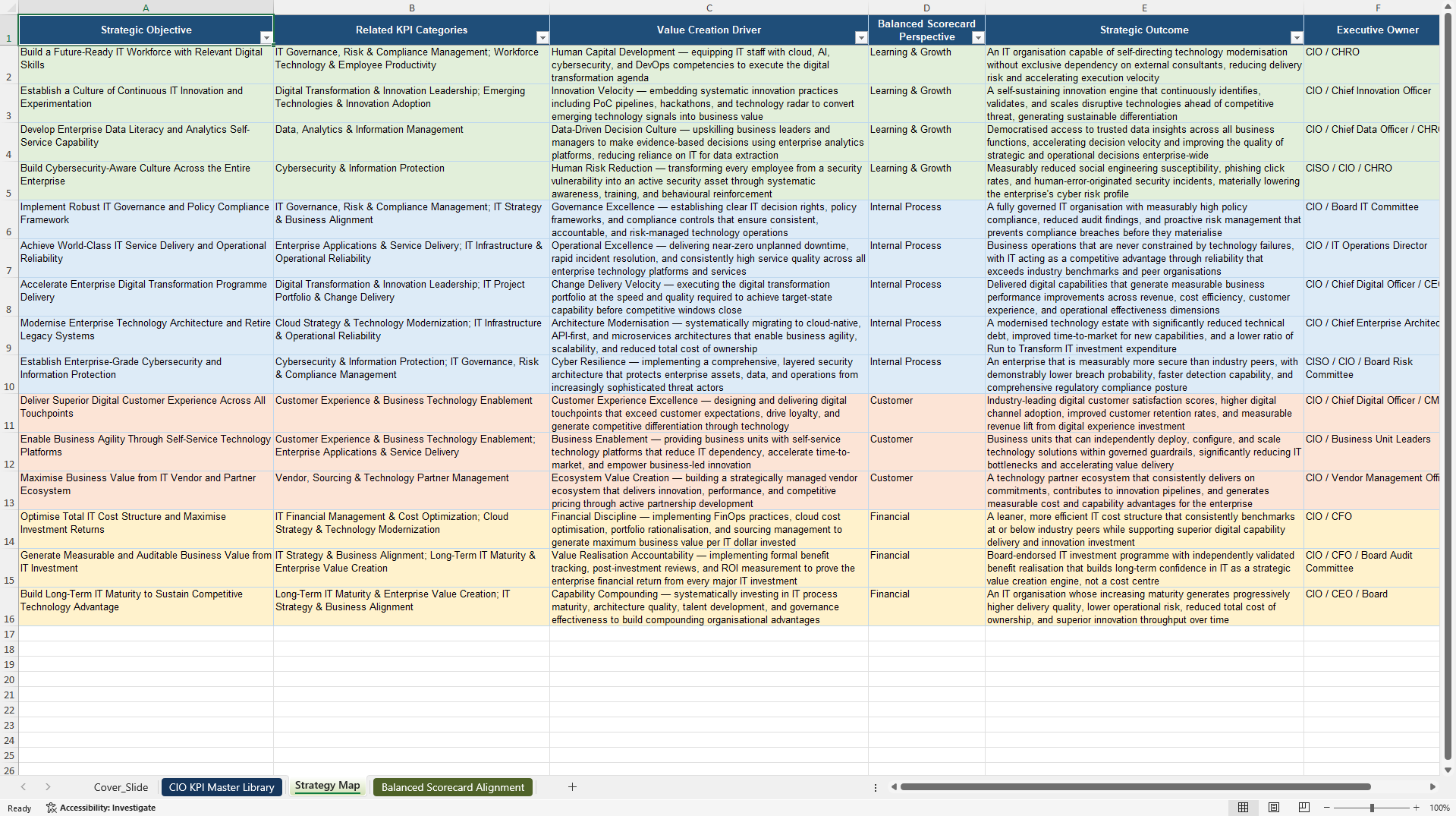Select column E header
This screenshot has width=1456, height=816.
click(1144, 8)
